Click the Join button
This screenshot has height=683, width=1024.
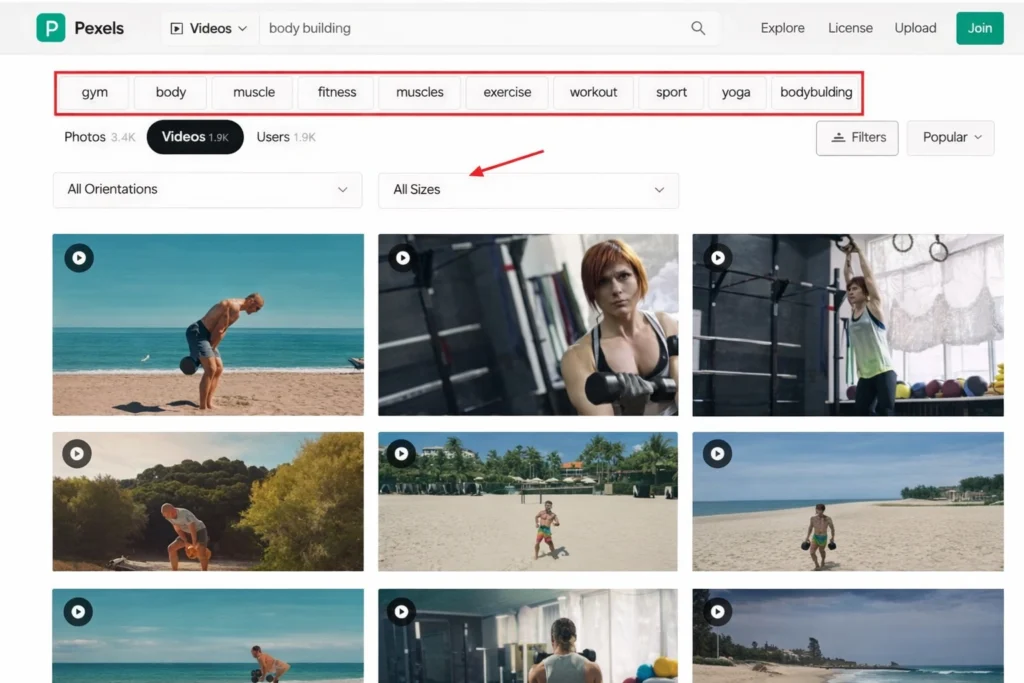point(979,28)
